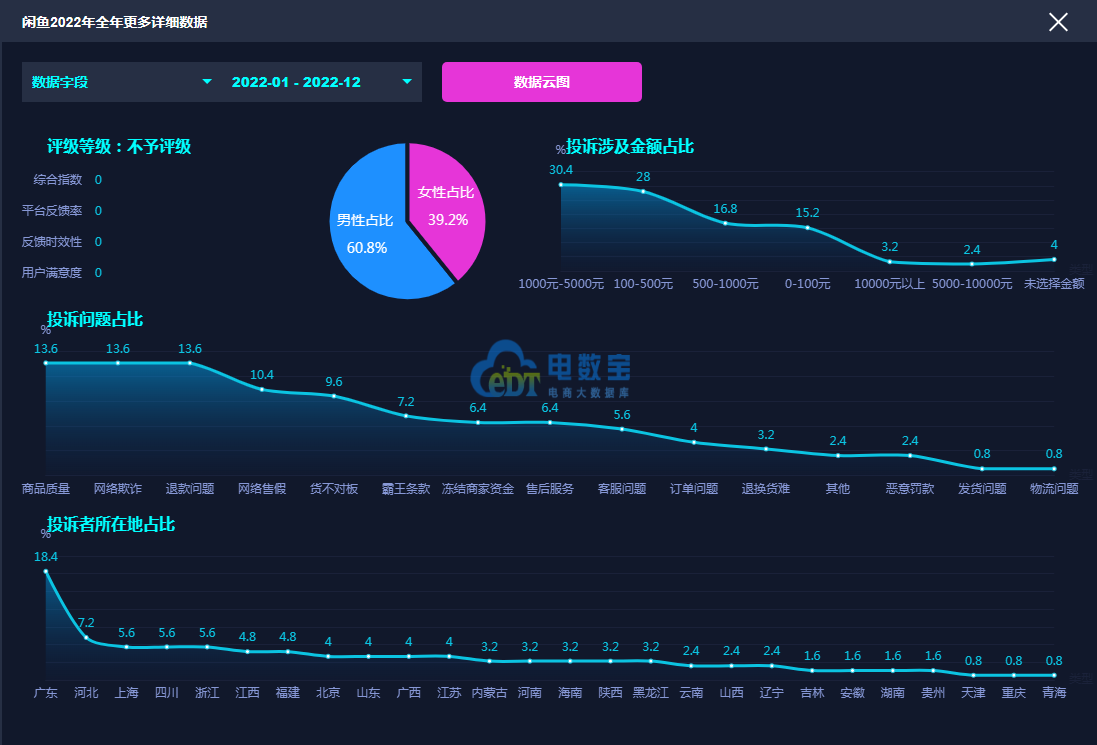Click the 反馈时效性 label
The width and height of the screenshot is (1097, 745).
[52, 241]
